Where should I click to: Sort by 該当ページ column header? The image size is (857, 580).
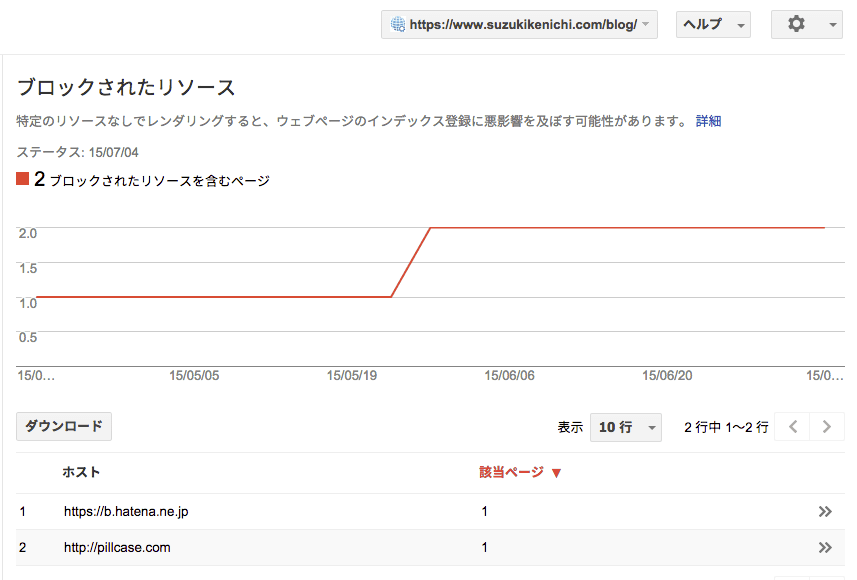click(x=511, y=472)
